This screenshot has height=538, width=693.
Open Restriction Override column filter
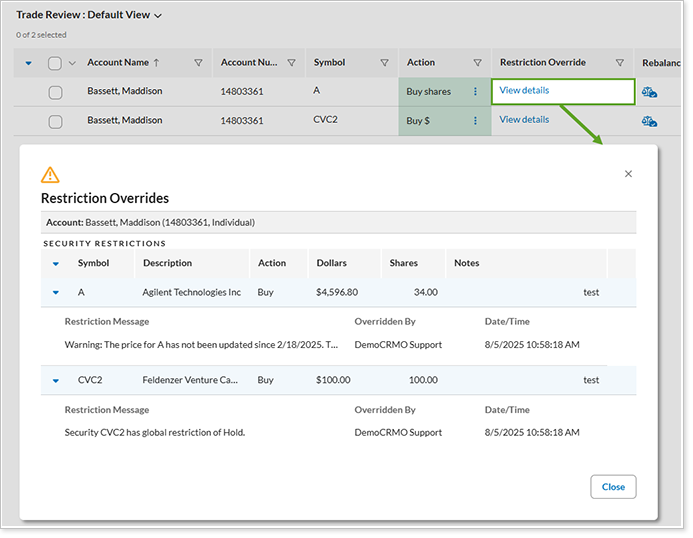(x=620, y=63)
